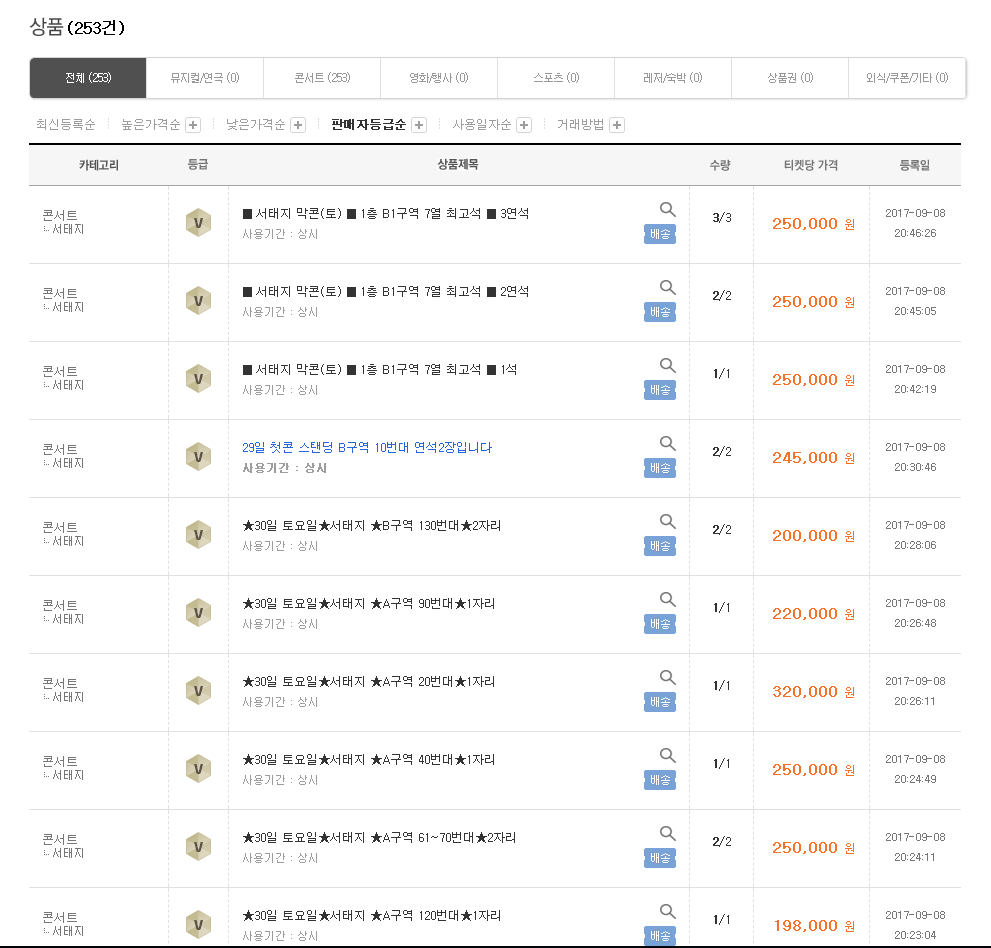Open 서태지 막콘 1층 B1구역 3연석 title
Viewport: 991px width, 948px height.
click(386, 214)
